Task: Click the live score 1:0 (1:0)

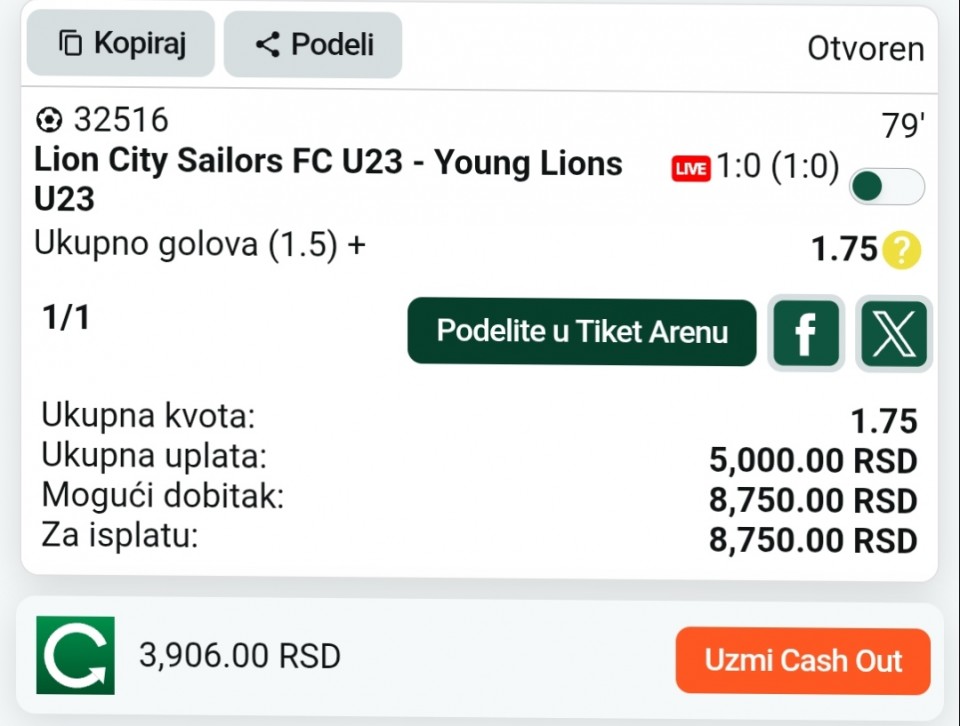Action: pos(777,168)
